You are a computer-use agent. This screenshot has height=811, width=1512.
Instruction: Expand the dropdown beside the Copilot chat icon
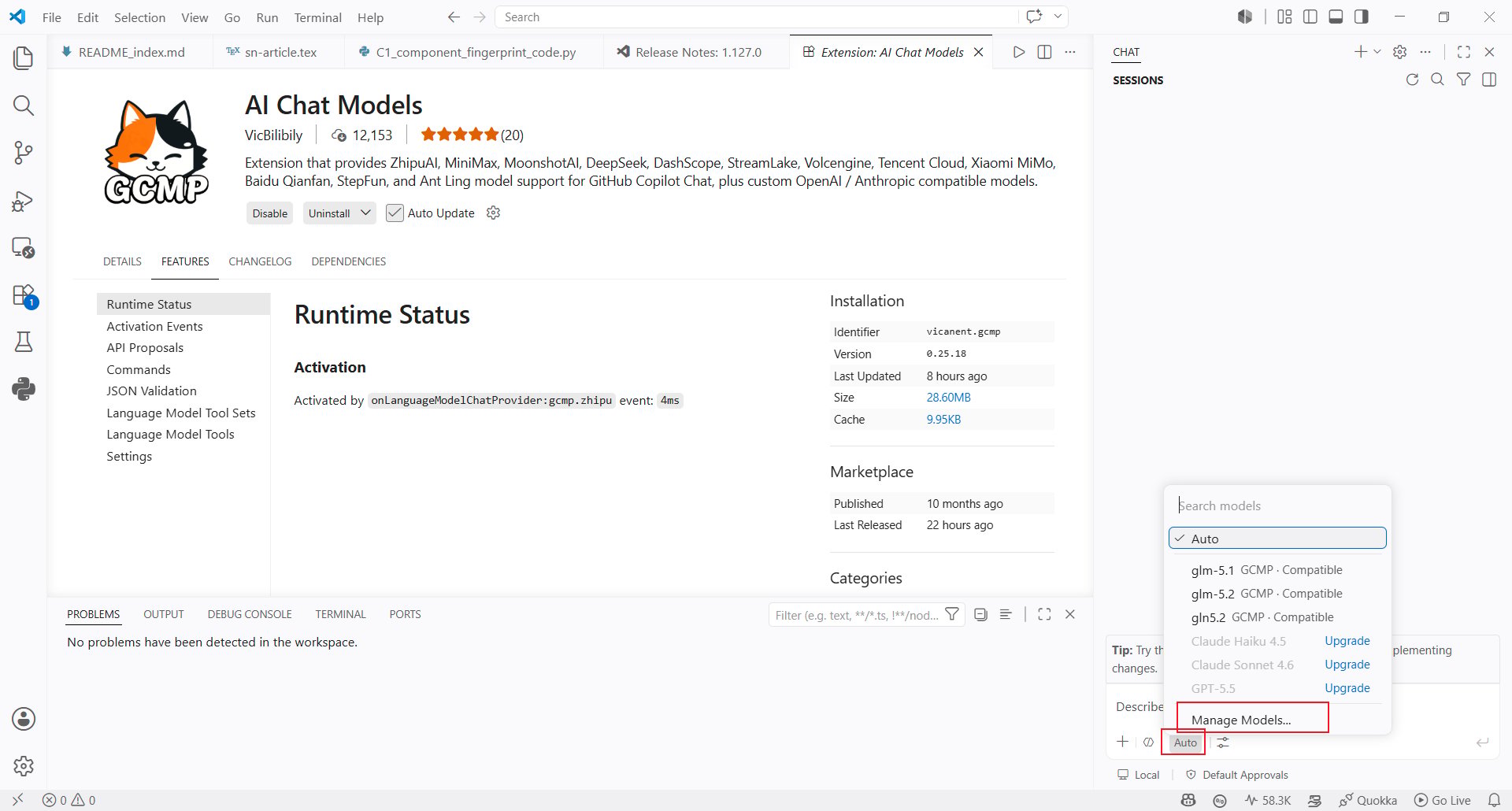(1058, 17)
